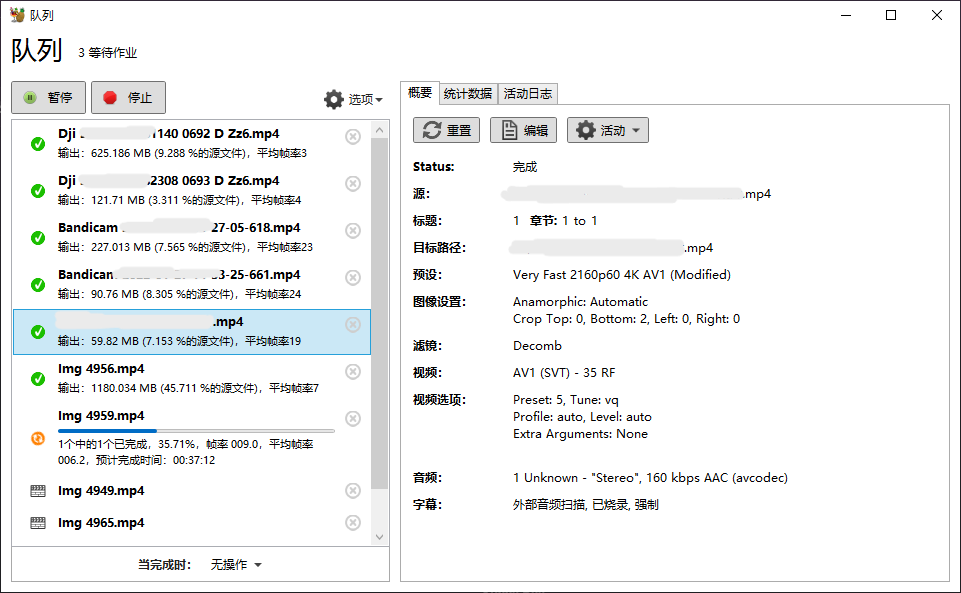Delete Img 4965.mp4 from queue with X

(353, 523)
